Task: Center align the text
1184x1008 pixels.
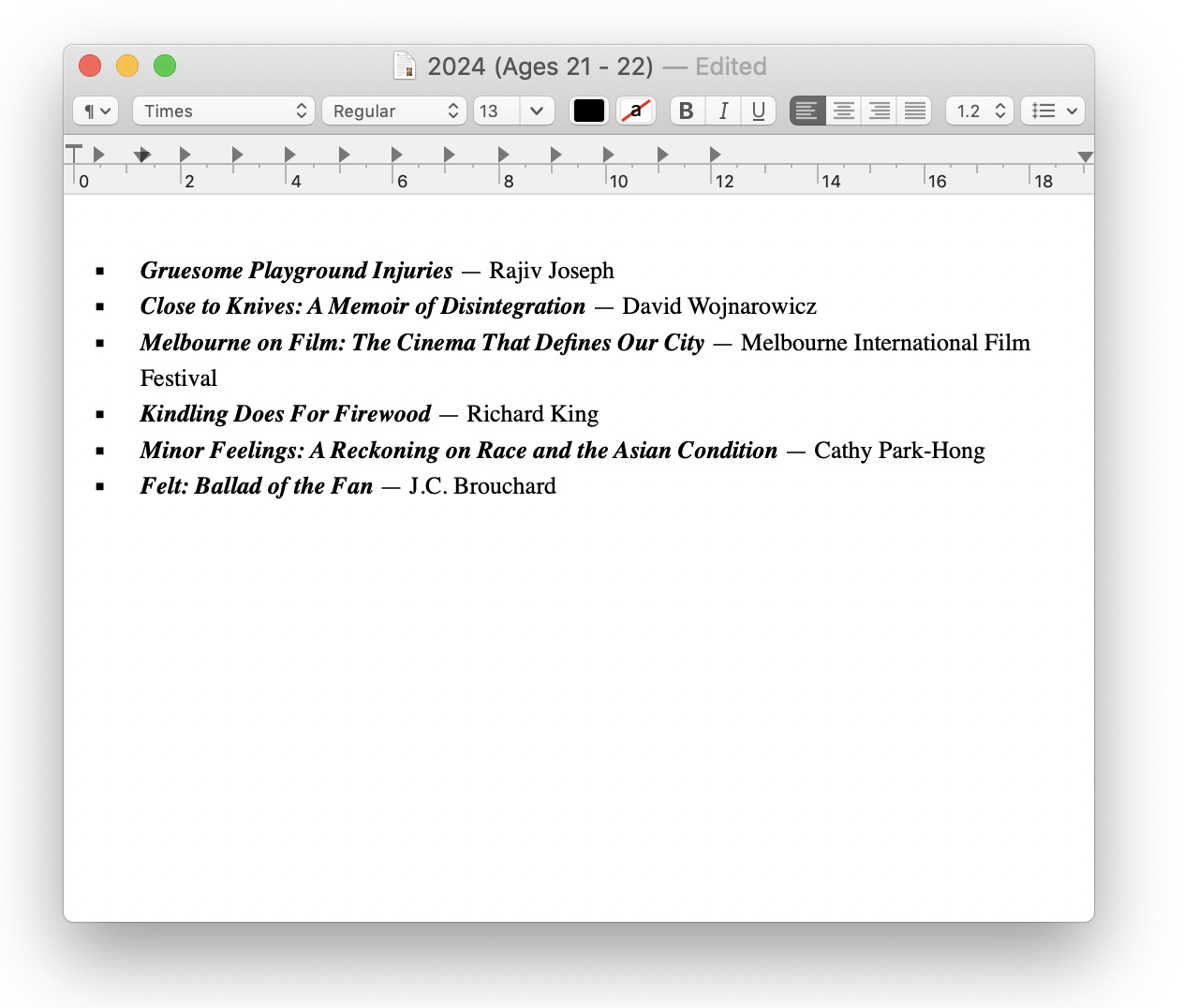Action: click(843, 111)
